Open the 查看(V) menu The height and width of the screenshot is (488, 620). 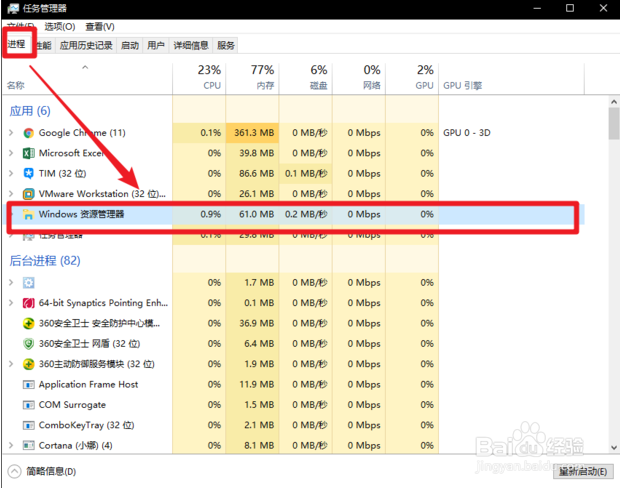pos(100,26)
